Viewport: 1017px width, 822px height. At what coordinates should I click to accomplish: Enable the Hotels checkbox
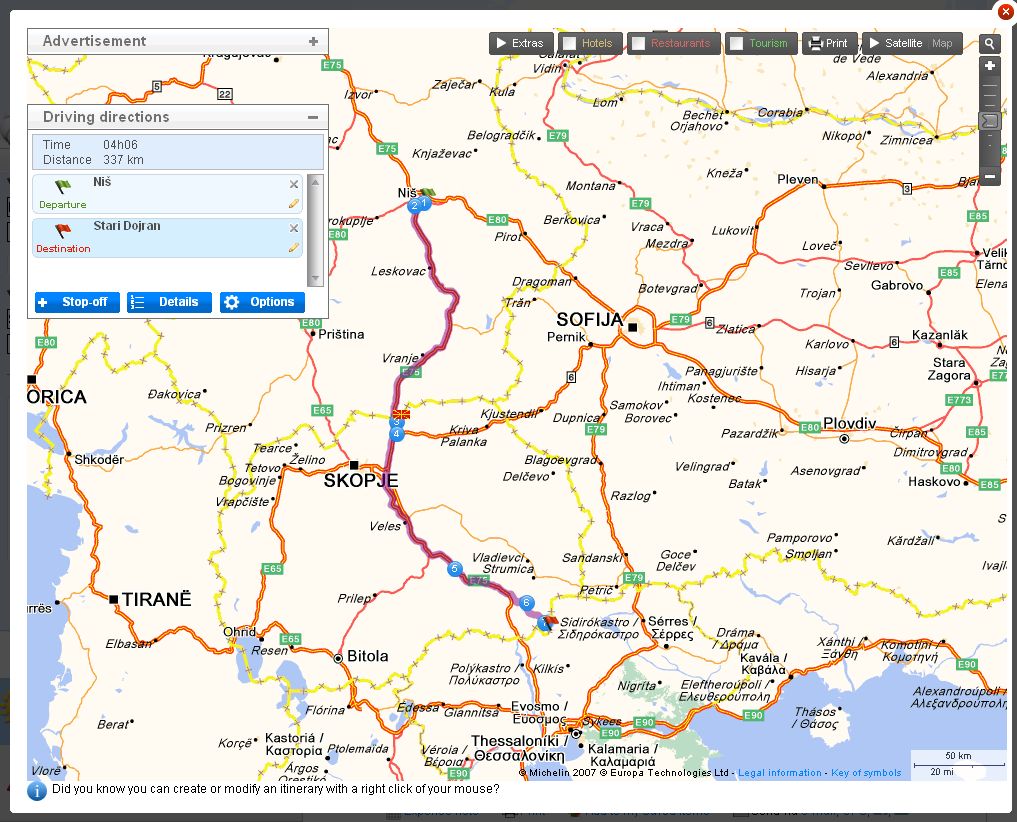pyautogui.click(x=569, y=43)
